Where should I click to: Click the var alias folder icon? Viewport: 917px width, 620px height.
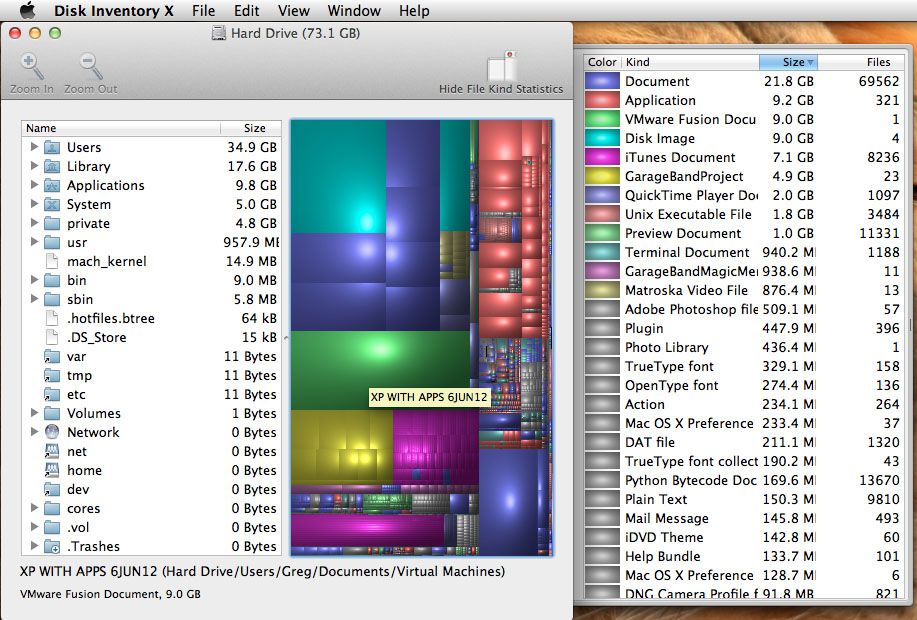pos(52,357)
